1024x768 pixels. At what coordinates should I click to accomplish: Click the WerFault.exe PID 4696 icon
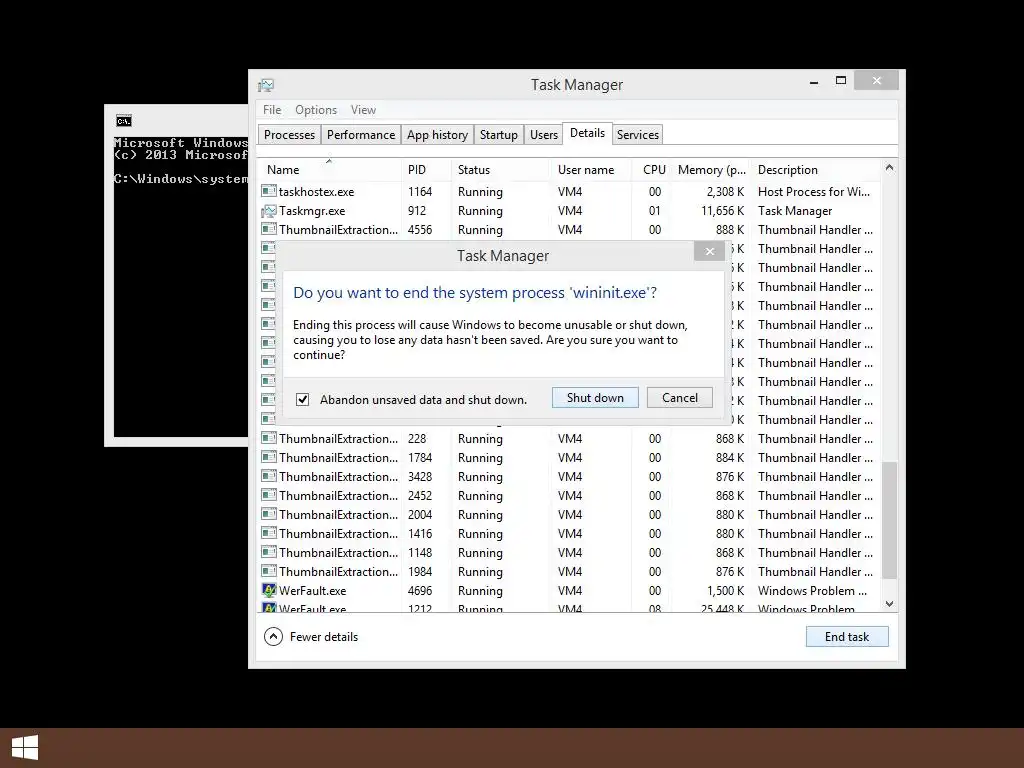pyautogui.click(x=268, y=590)
